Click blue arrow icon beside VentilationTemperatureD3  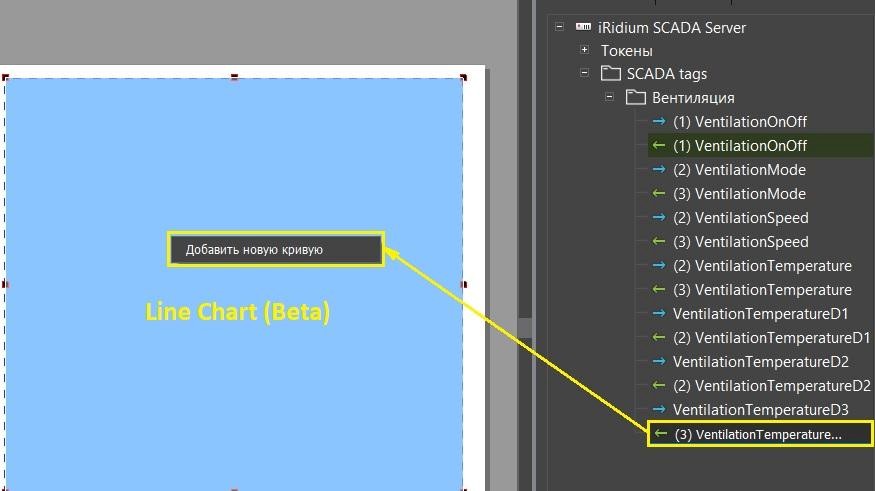point(659,410)
